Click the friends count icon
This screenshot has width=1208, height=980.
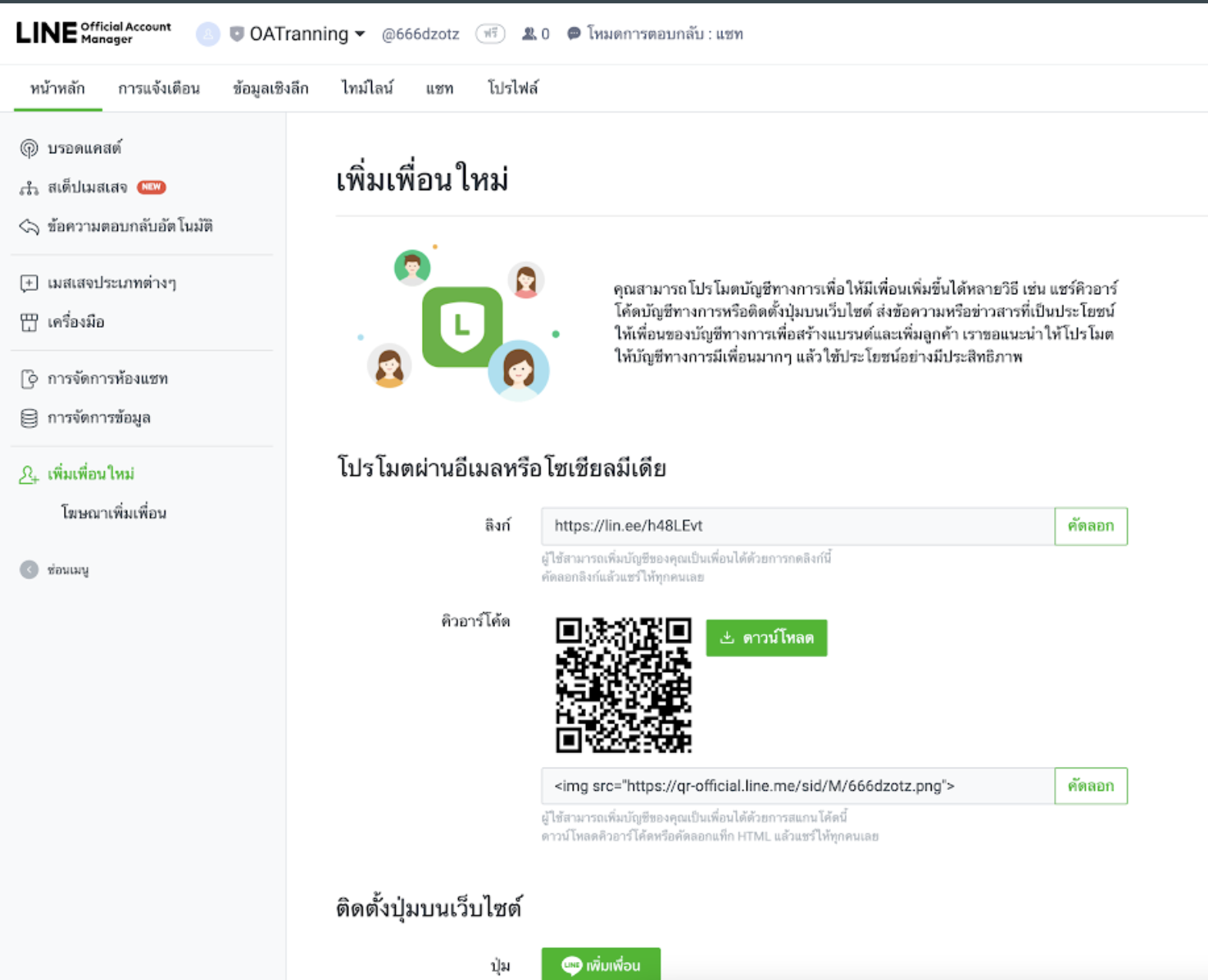click(x=529, y=34)
